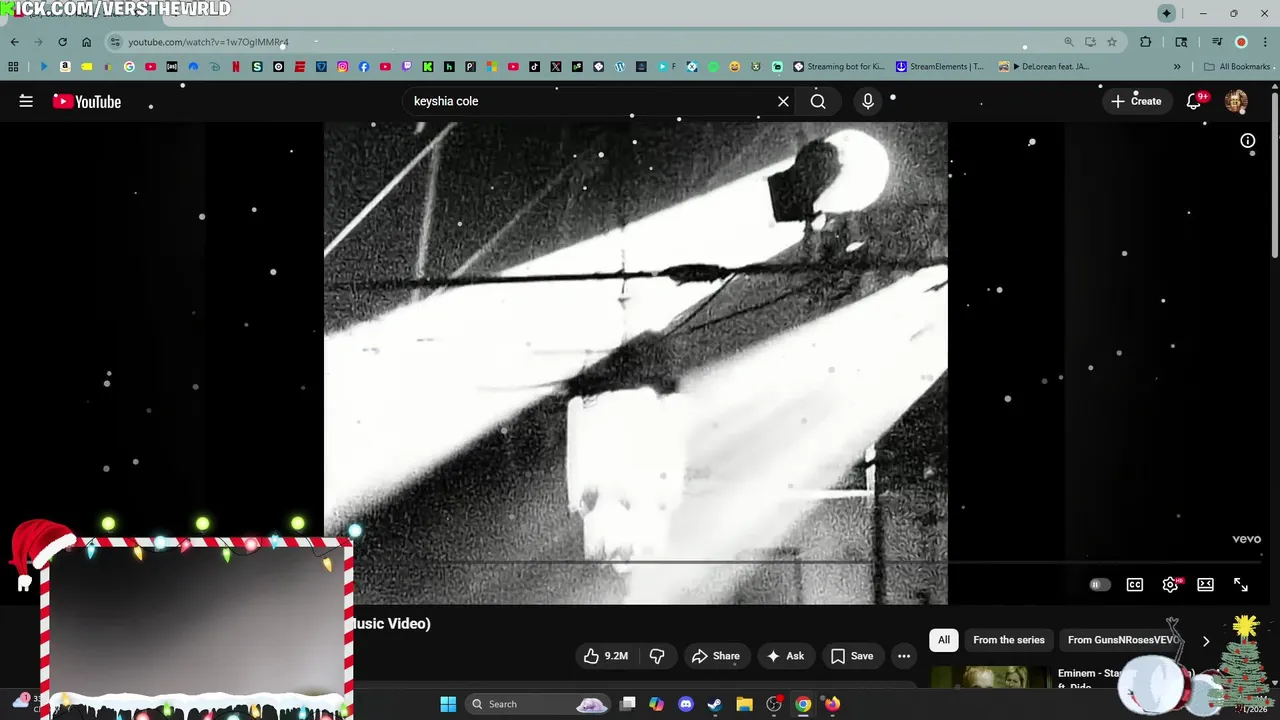Open the page zoom icon in the address bar
1280x720 pixels.
[x=1069, y=42]
